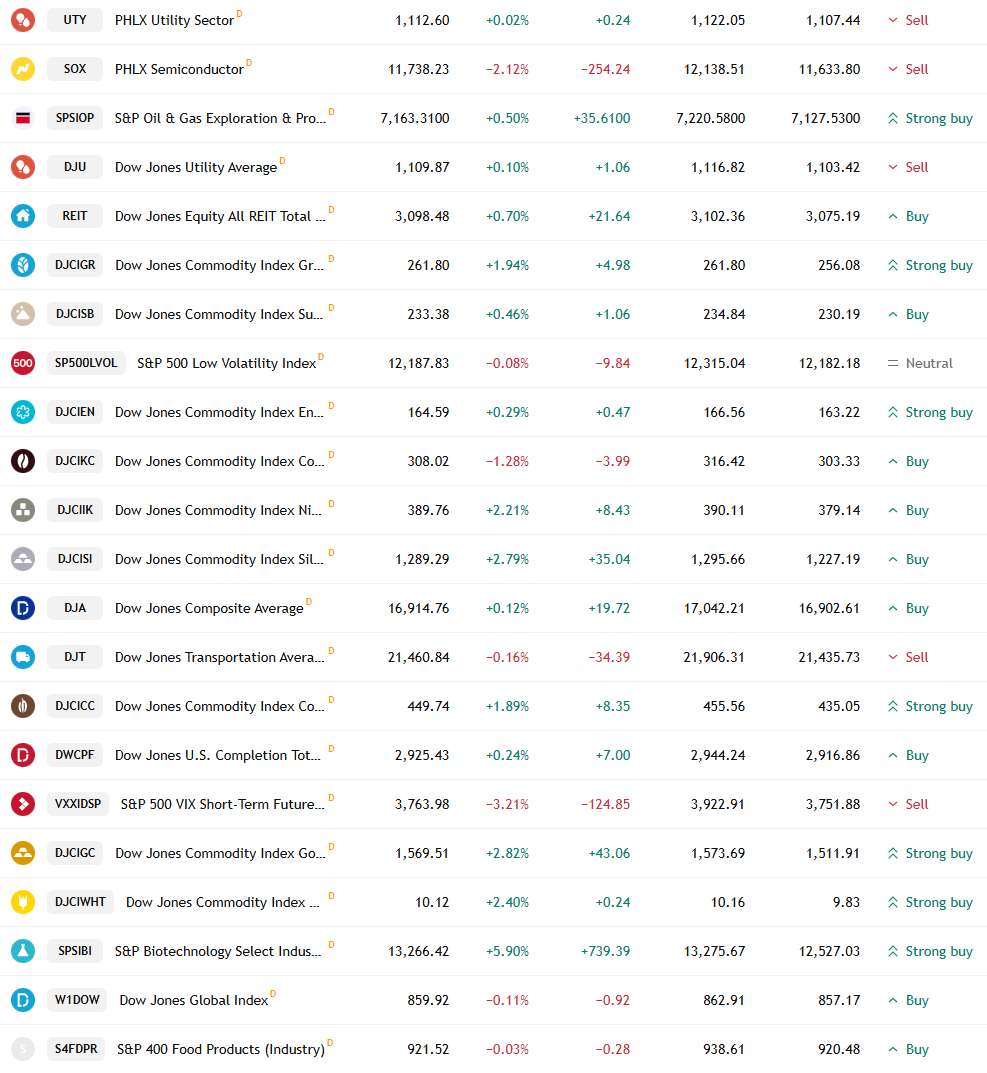The width and height of the screenshot is (987, 1073).
Task: Open S&P Biotechnology Select Industry link
Action: point(218,951)
